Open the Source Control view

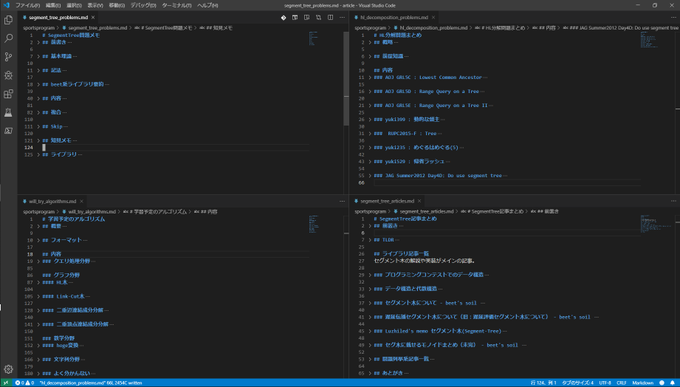click(x=8, y=57)
